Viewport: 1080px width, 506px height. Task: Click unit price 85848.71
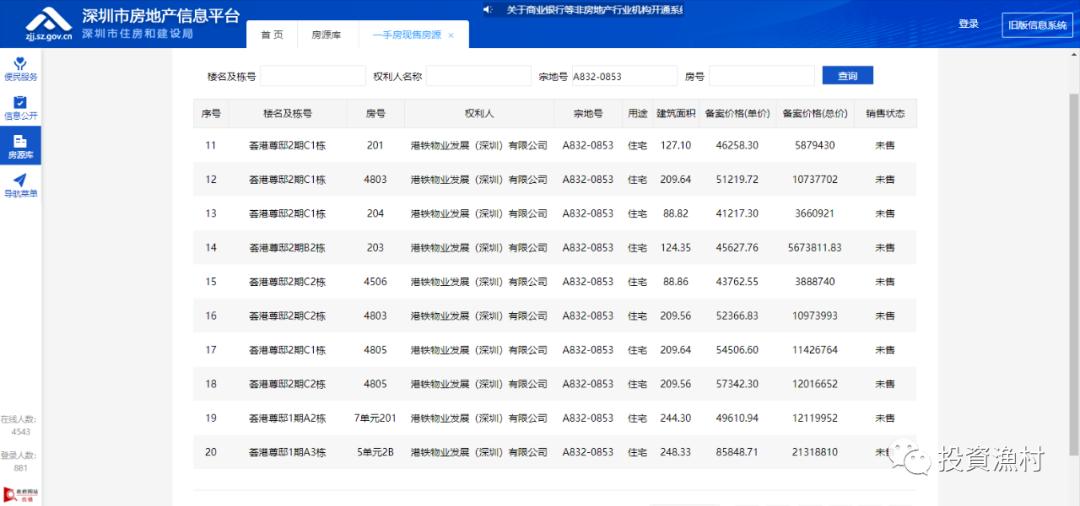pos(737,452)
